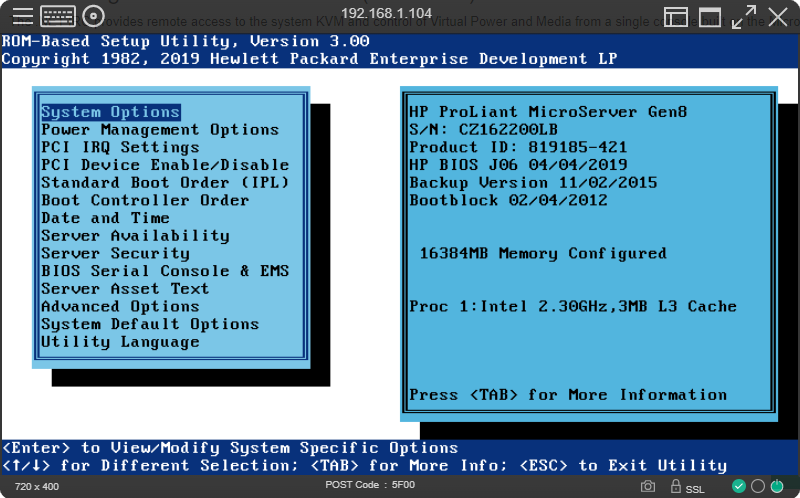Click the <ESC> to Exit Utility hint
Viewport: 800px width, 498px height.
tap(623, 466)
